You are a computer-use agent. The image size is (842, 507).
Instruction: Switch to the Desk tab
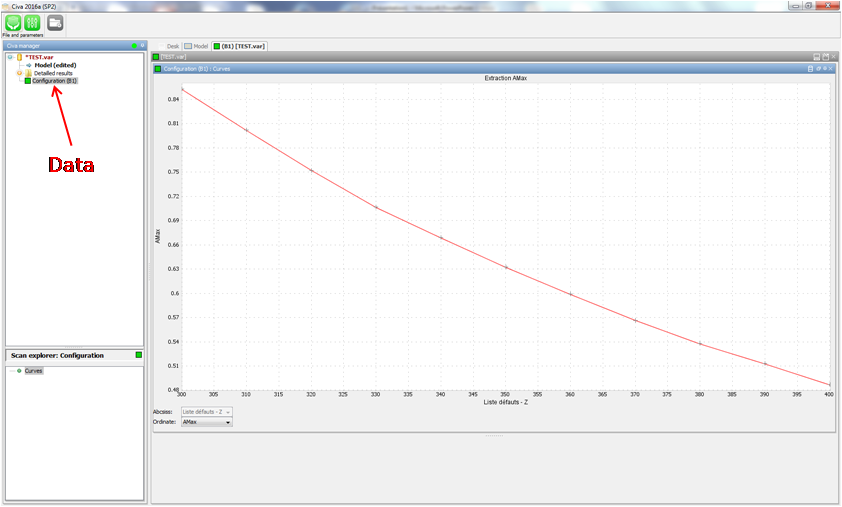click(172, 46)
